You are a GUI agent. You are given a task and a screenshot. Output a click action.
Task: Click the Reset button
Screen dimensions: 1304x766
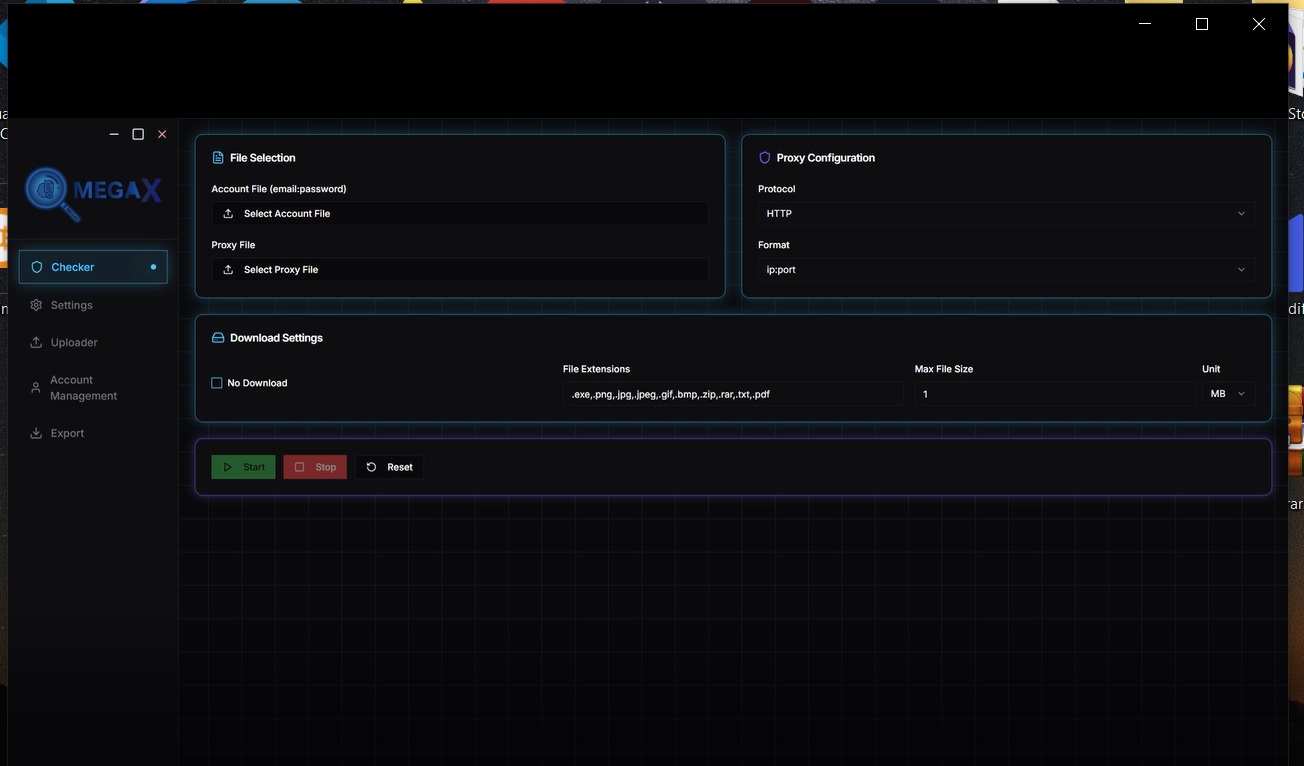pyautogui.click(x=389, y=467)
